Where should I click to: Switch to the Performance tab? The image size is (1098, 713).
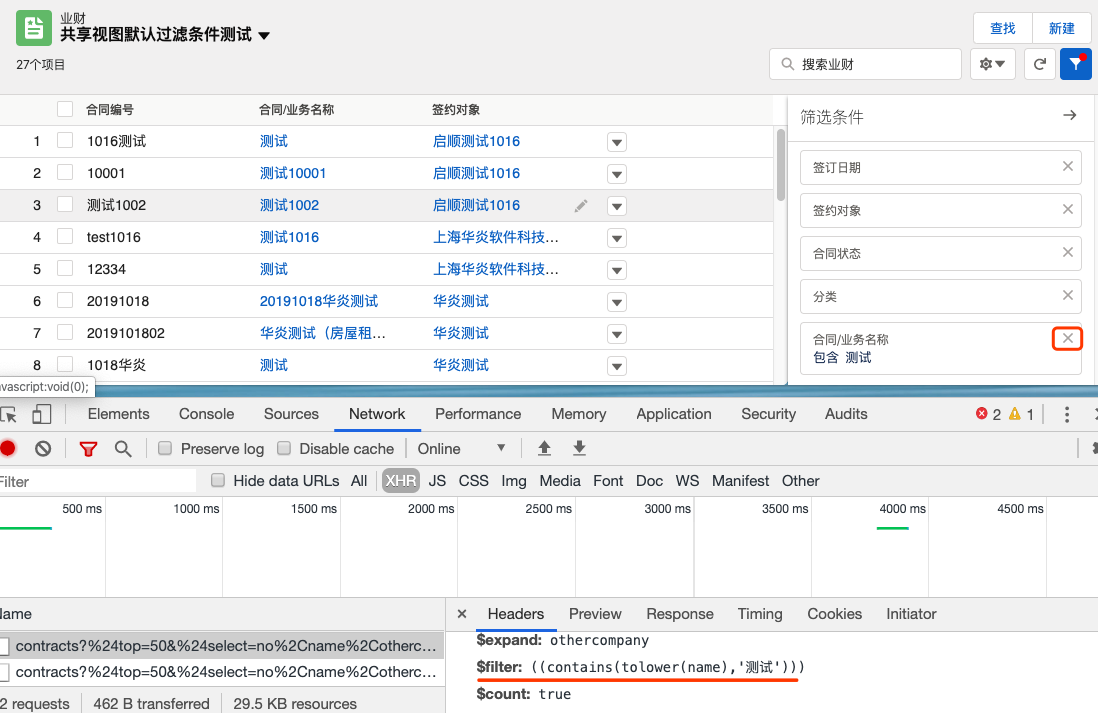478,414
